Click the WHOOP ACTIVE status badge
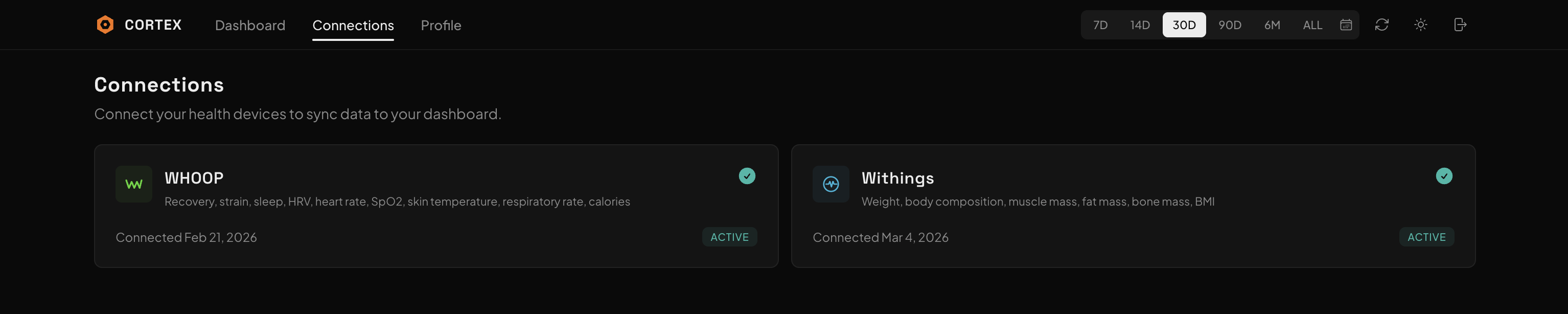 coord(729,237)
